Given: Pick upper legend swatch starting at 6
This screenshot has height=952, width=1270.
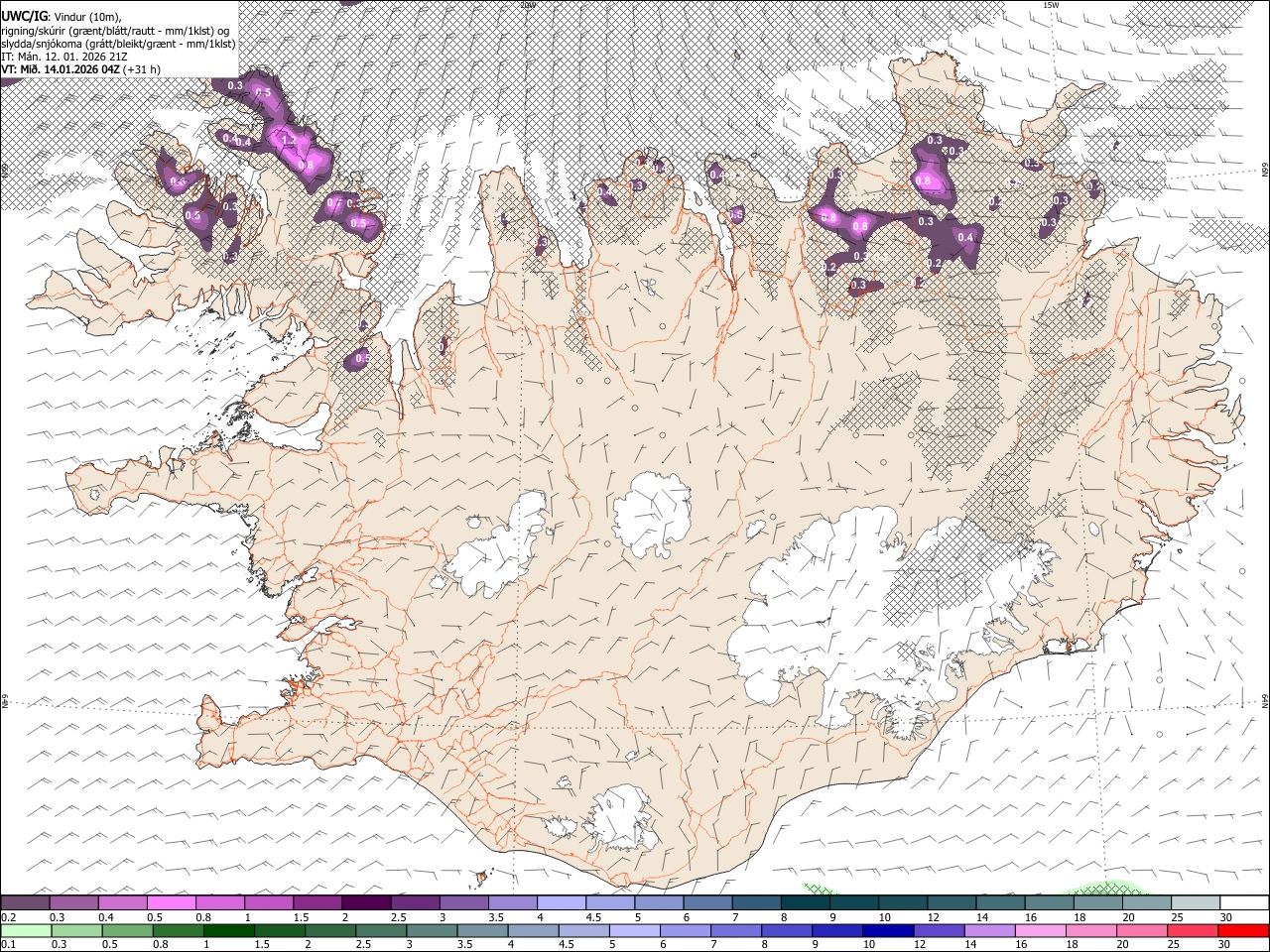Looking at the screenshot, I should 707,902.
